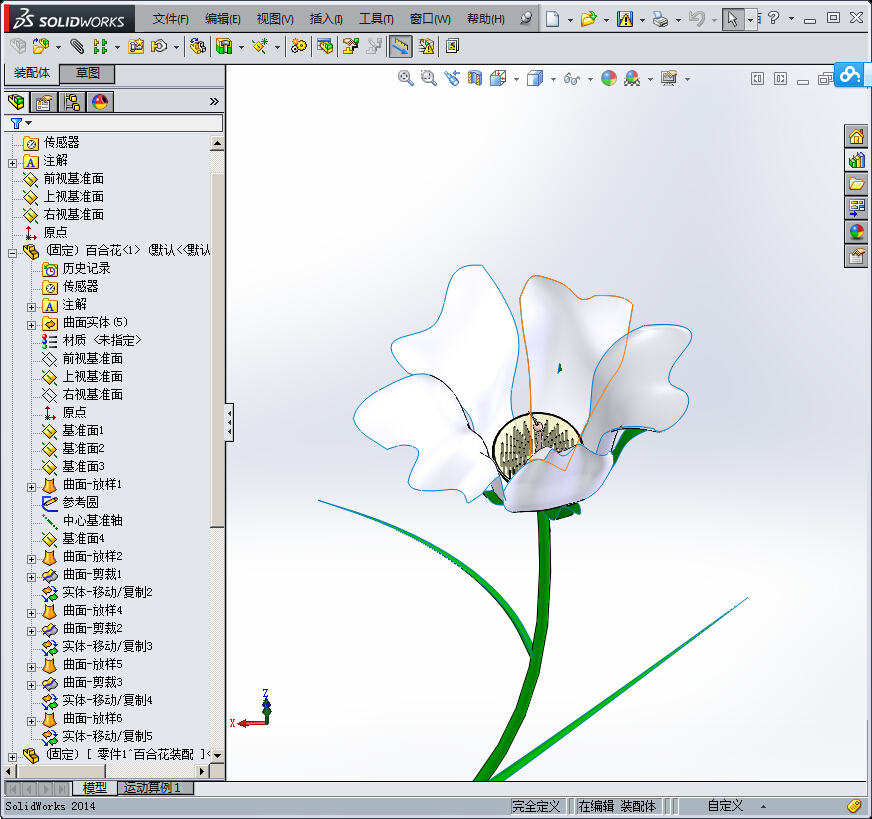Expand the 曲面实体 (5) folder node

(31, 324)
